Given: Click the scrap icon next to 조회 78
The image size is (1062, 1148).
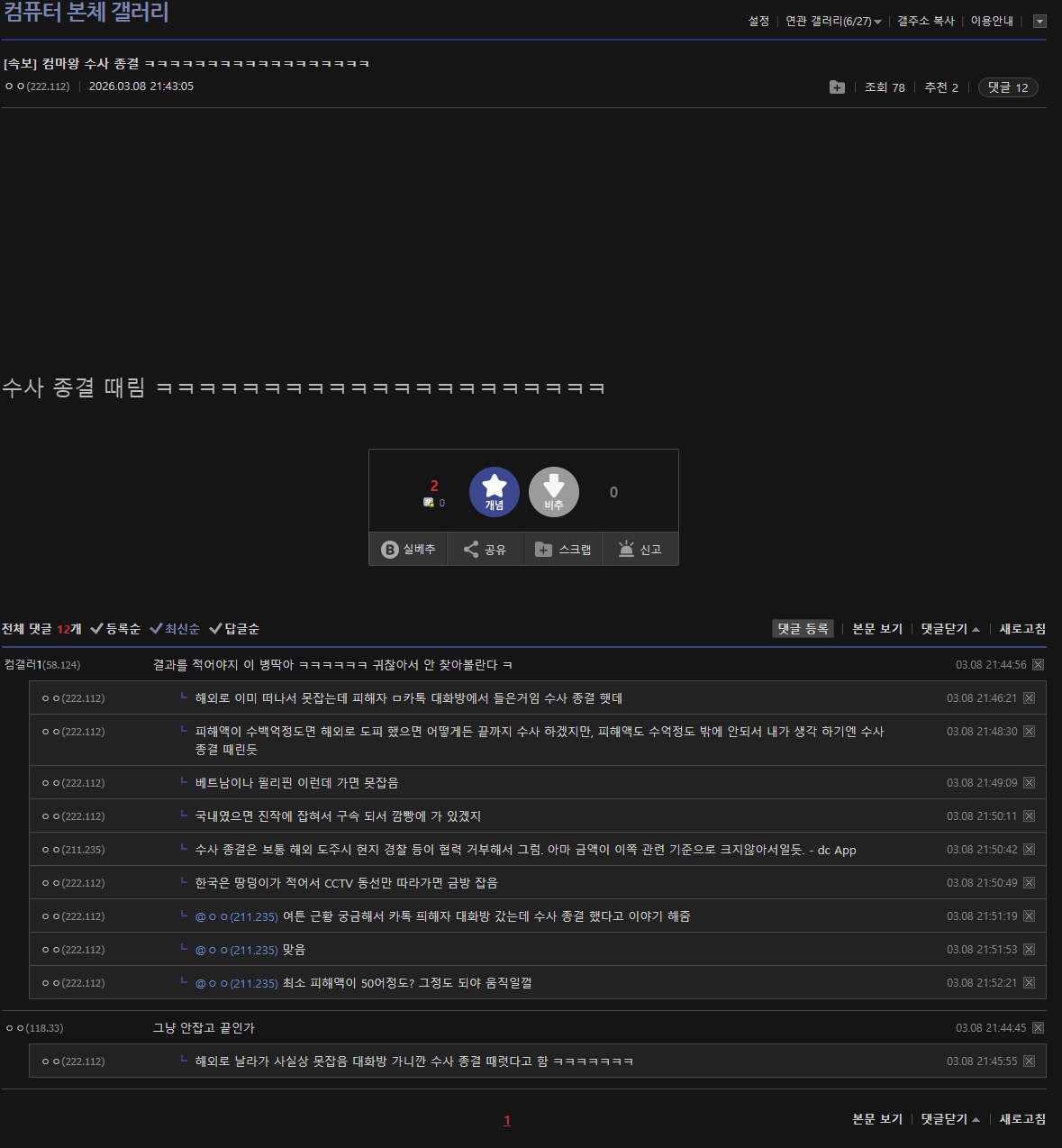Looking at the screenshot, I should 836,87.
